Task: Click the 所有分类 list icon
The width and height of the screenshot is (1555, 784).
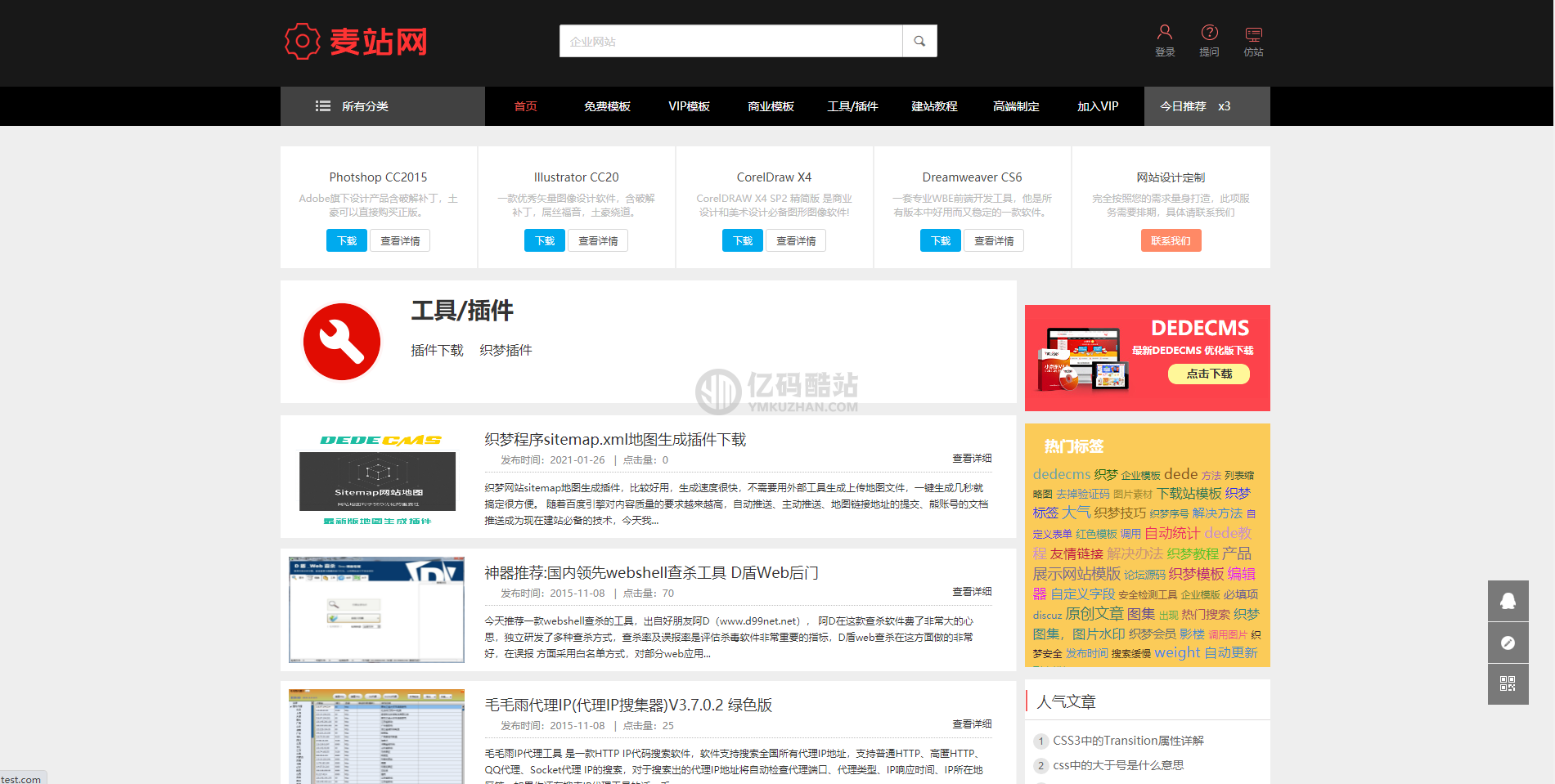Action: (323, 106)
